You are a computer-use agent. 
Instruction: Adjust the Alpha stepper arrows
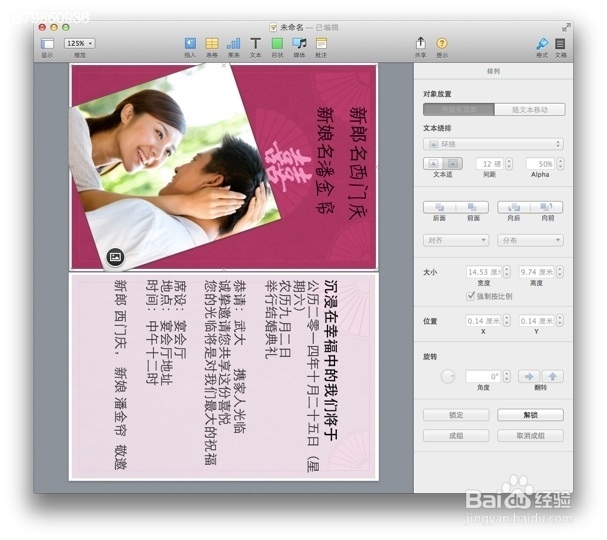coord(560,164)
